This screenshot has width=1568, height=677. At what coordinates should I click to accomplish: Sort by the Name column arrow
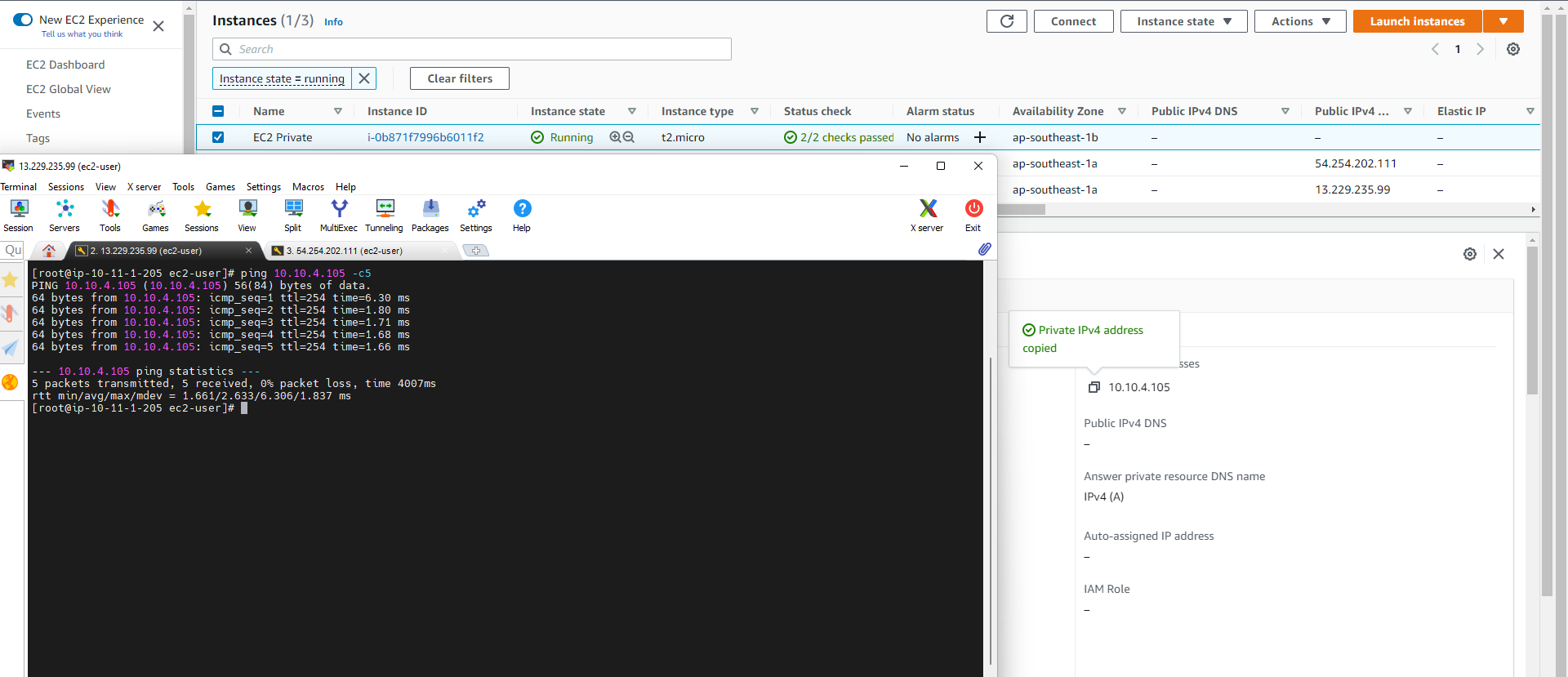click(338, 111)
